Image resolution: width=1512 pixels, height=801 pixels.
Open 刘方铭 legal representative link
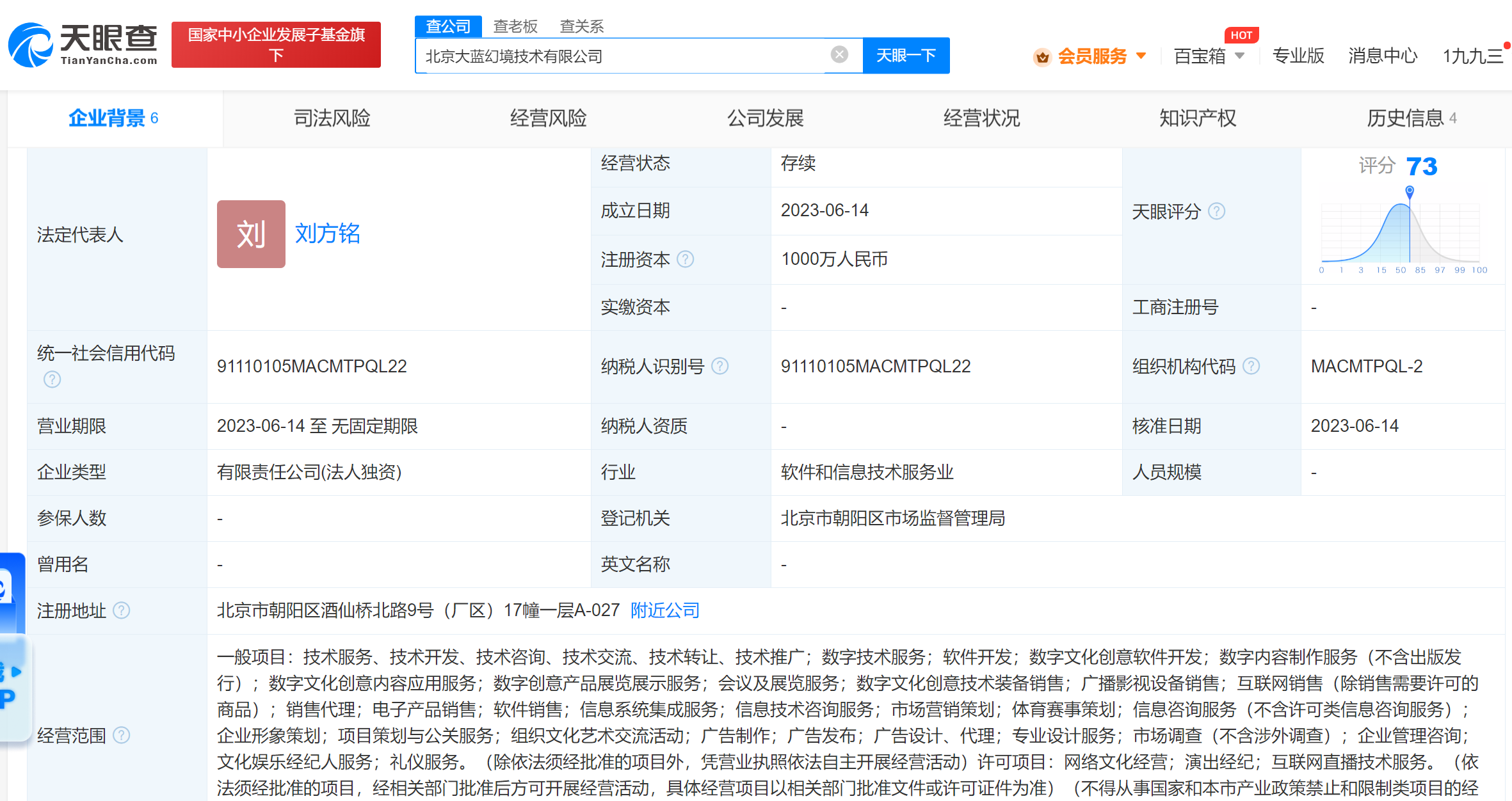[327, 234]
